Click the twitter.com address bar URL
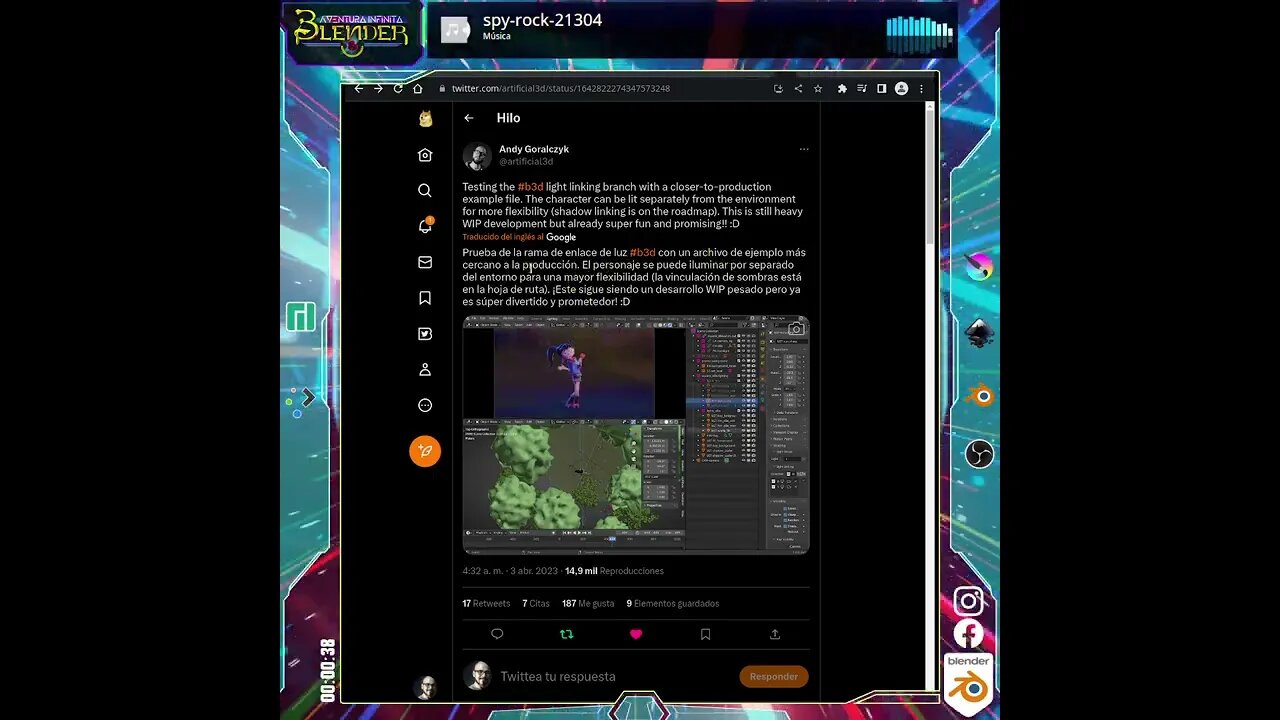Screen dimensions: 1280x720 coord(560,88)
